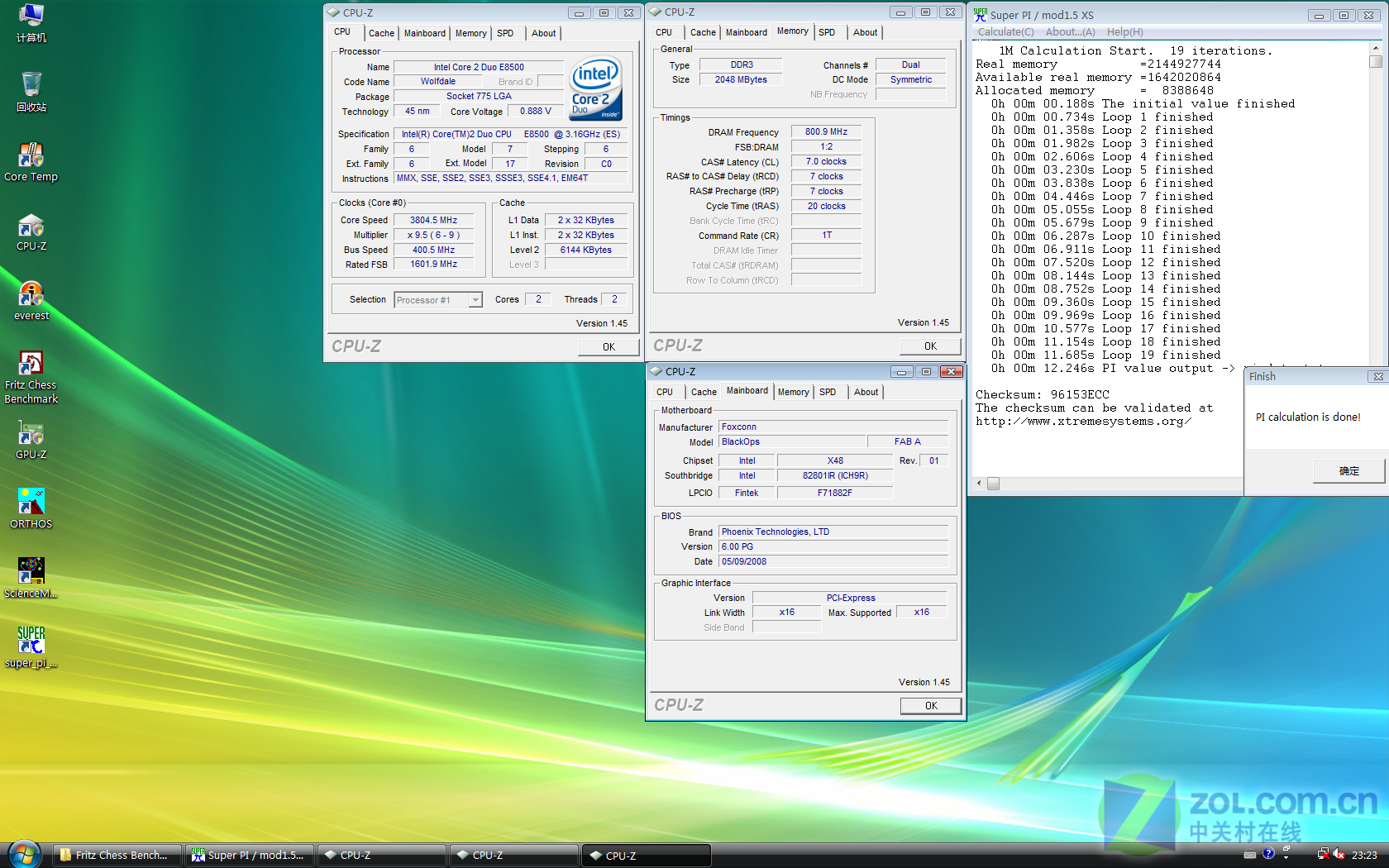
Task: Click 确定 in the Finish dialog
Action: coord(1349,470)
